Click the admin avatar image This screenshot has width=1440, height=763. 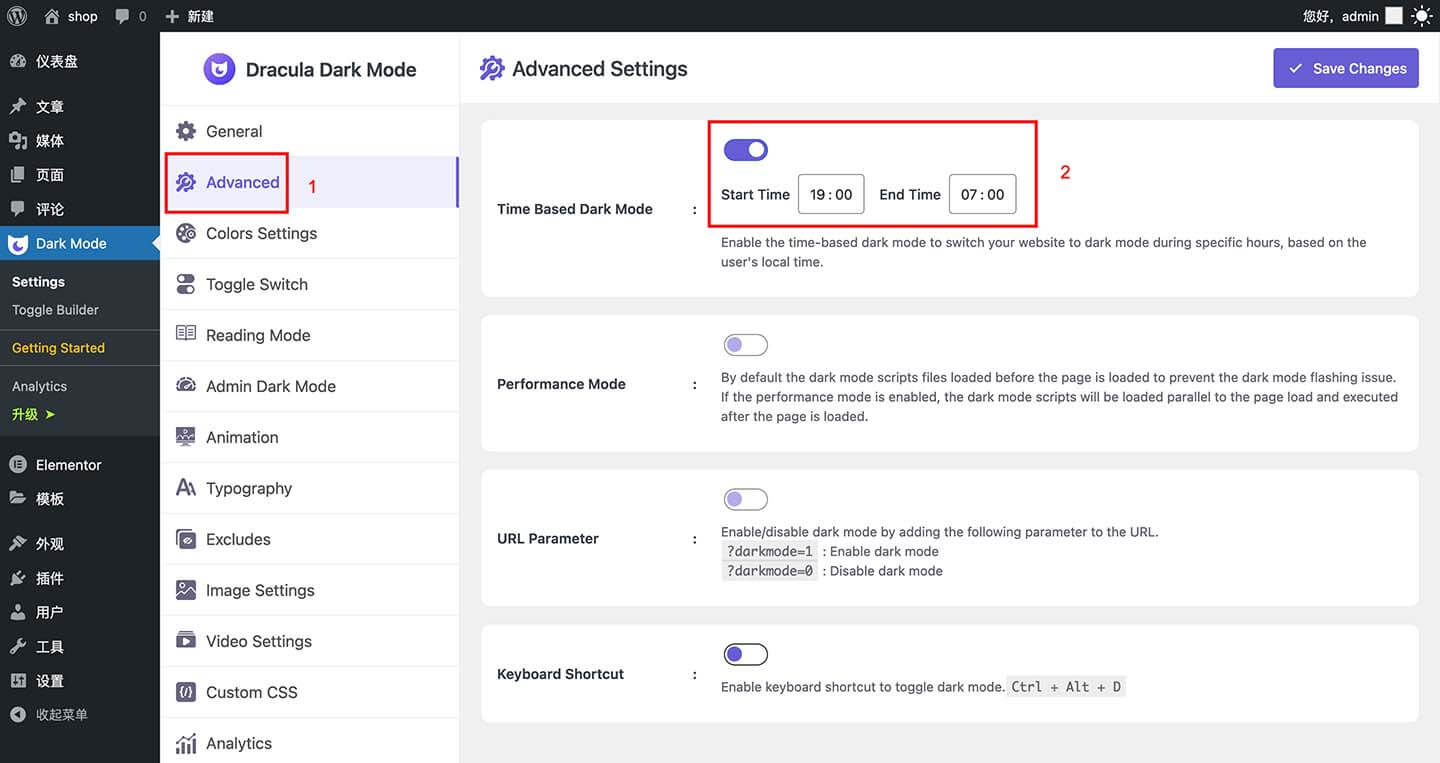1394,16
